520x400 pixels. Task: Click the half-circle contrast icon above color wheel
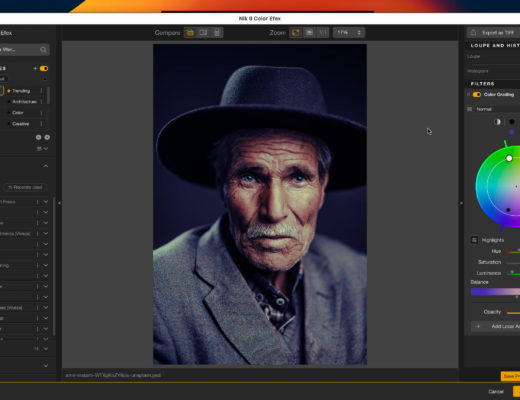pos(497,122)
